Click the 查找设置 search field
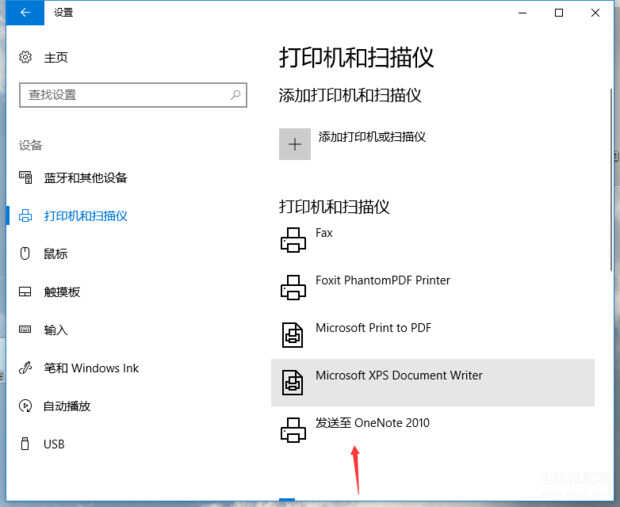This screenshot has height=507, width=620. (x=133, y=95)
